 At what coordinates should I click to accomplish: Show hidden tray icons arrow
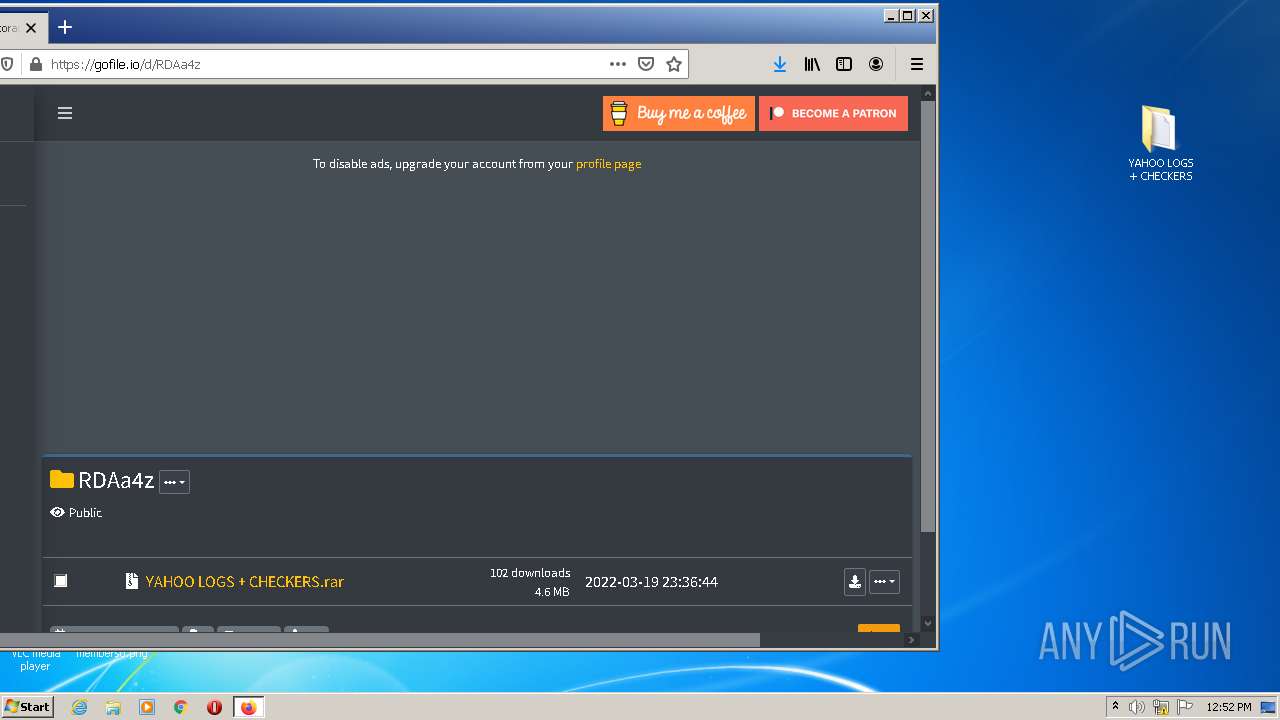coord(1115,707)
